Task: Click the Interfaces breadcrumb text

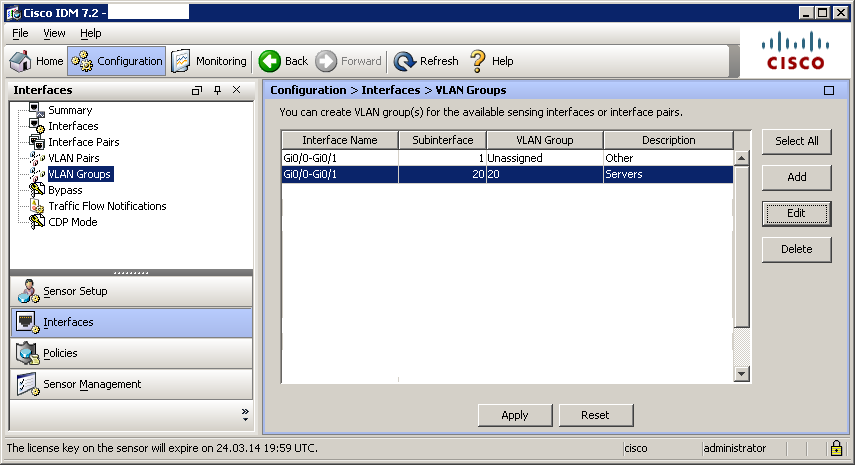Action: pos(390,90)
